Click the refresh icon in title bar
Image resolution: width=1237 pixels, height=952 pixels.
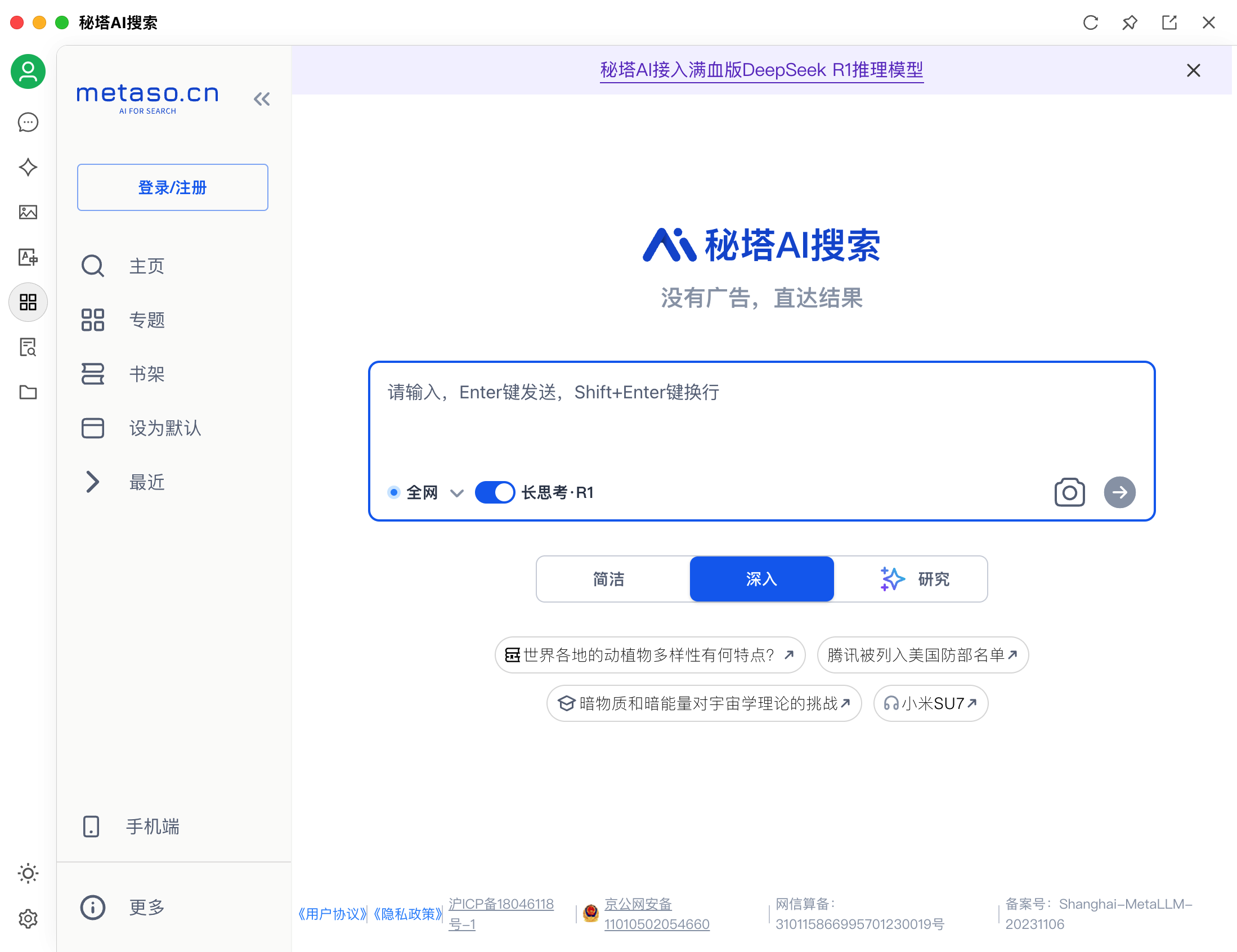(x=1090, y=23)
